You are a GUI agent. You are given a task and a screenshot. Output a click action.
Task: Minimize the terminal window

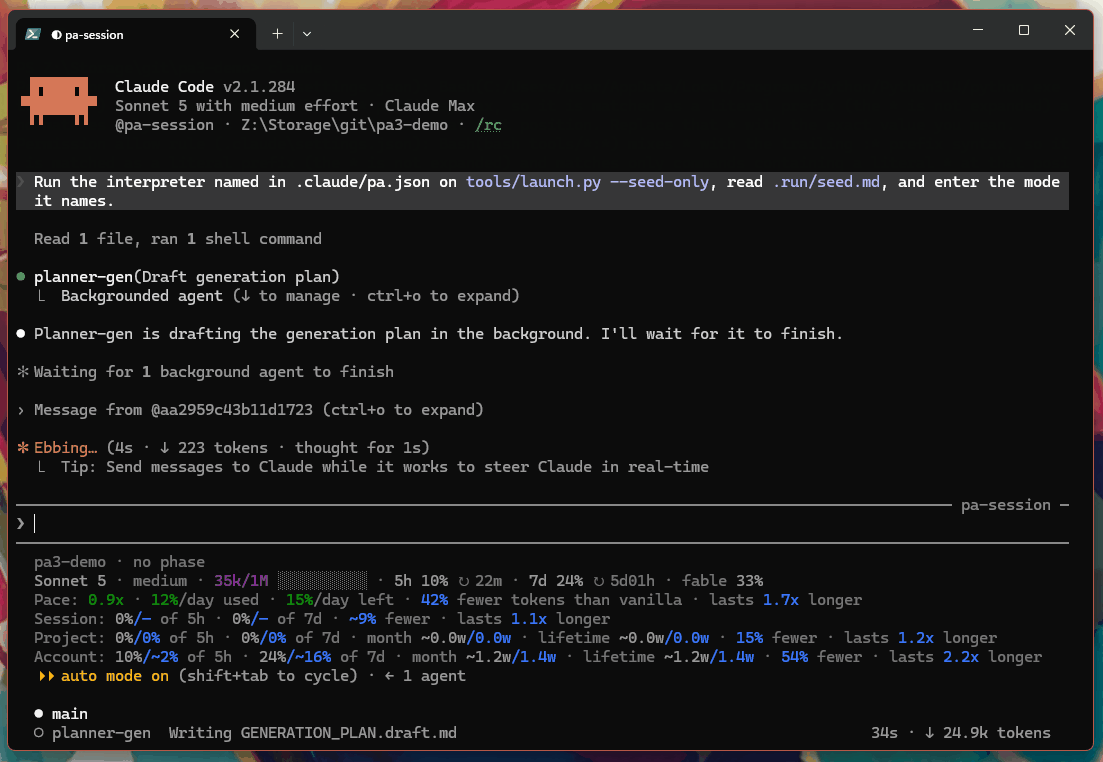(x=978, y=30)
